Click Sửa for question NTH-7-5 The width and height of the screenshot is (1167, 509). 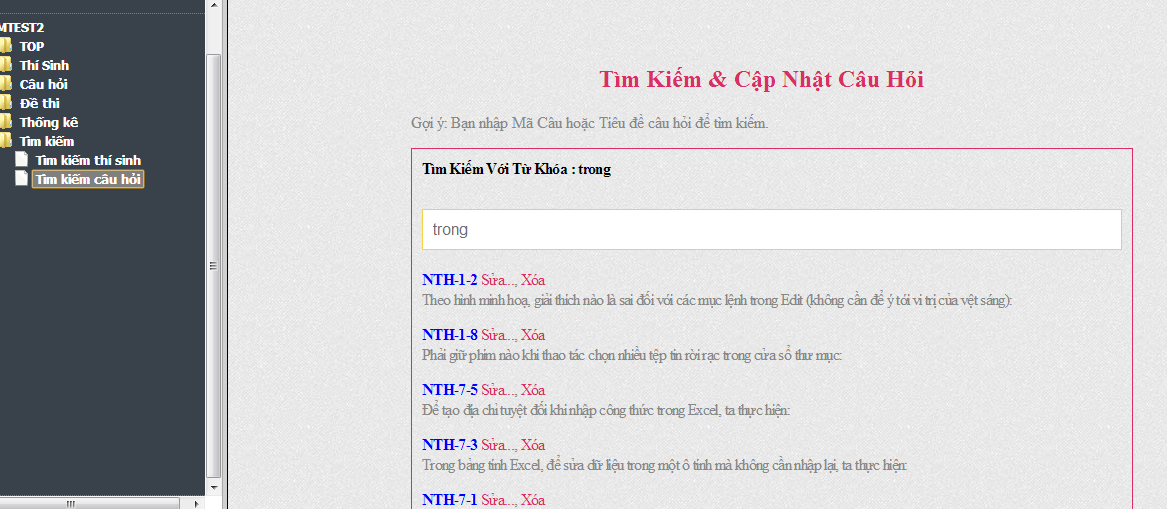(x=498, y=390)
